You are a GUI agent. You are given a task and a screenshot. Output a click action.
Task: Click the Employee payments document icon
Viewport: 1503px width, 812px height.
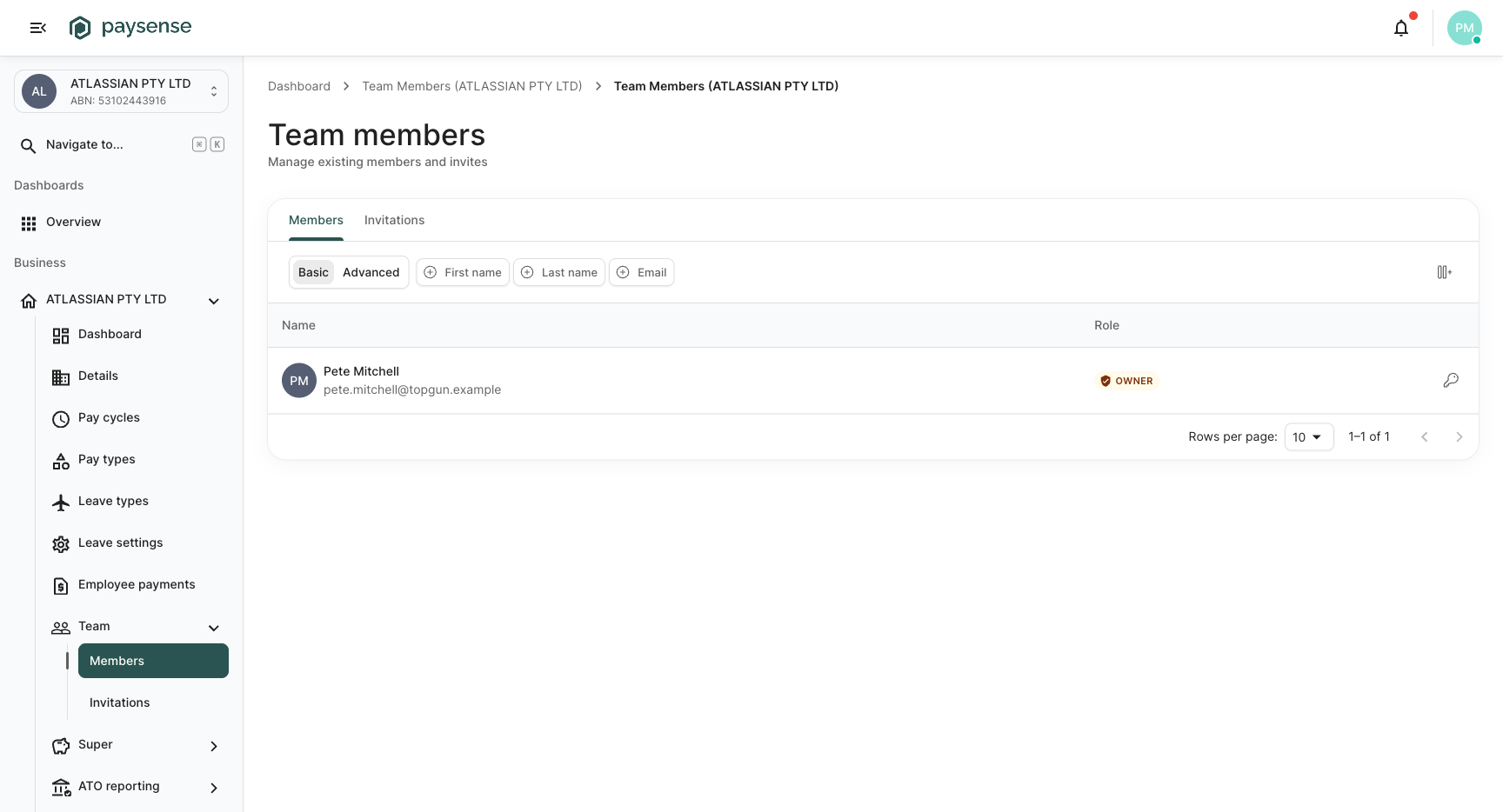(61, 586)
